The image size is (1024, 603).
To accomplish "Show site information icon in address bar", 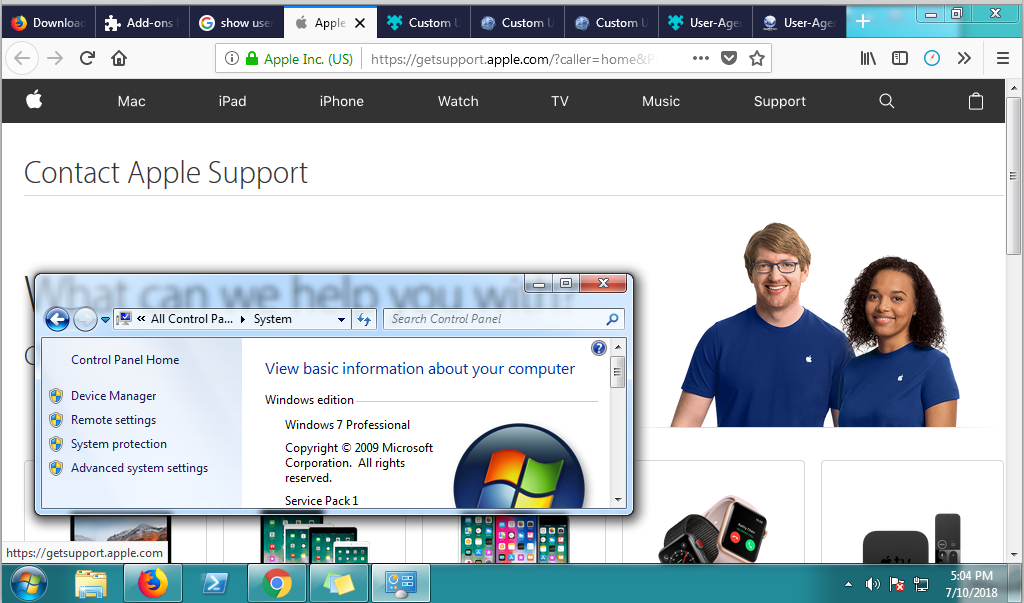I will pos(231,59).
